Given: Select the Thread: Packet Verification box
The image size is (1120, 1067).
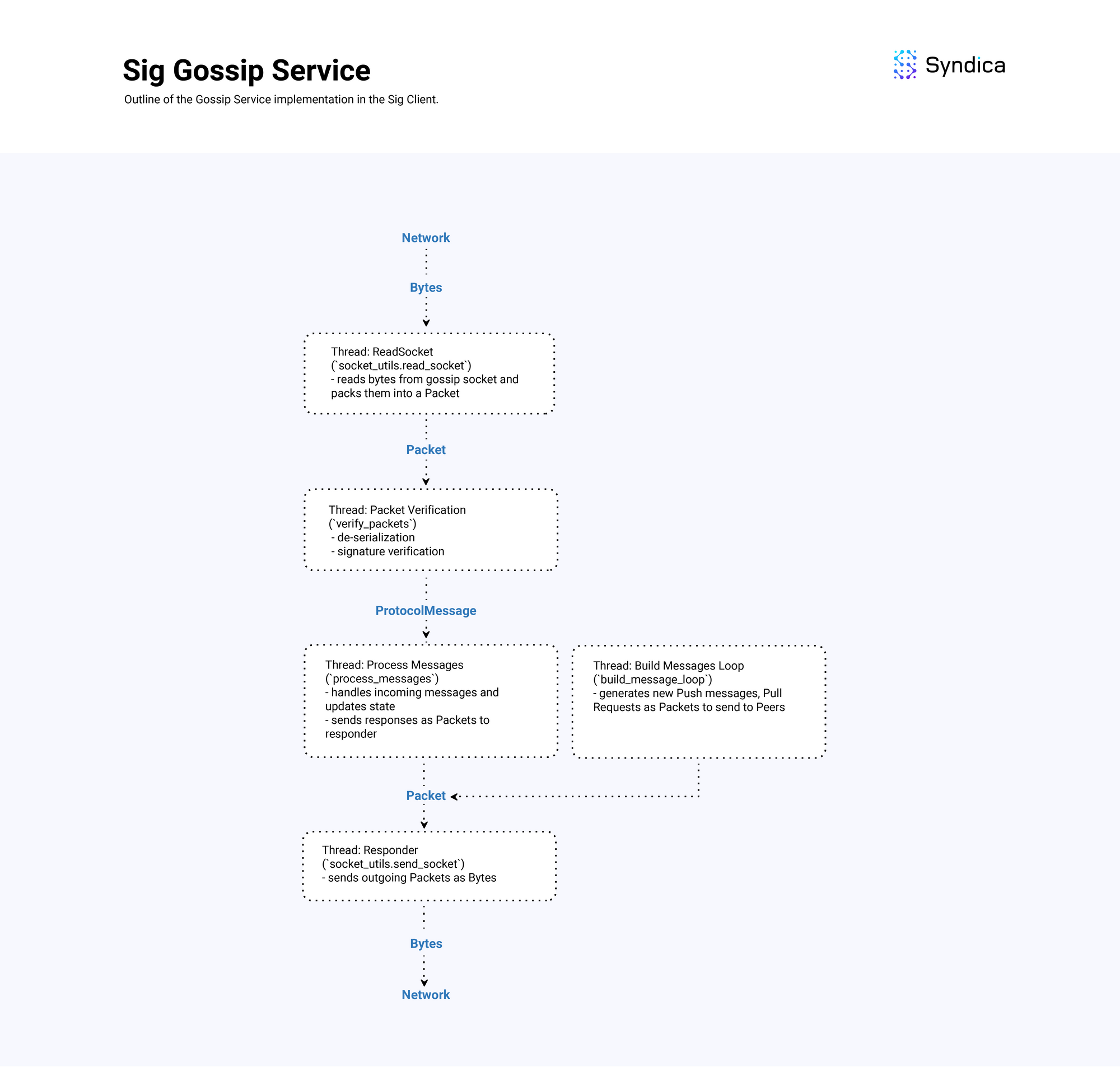Looking at the screenshot, I should 431,530.
